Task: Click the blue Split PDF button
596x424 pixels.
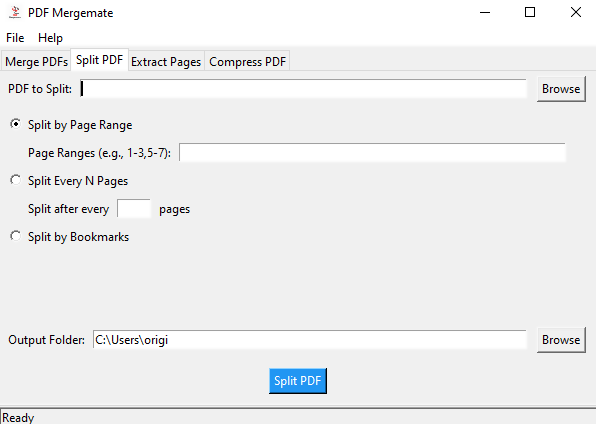Action: pyautogui.click(x=298, y=381)
